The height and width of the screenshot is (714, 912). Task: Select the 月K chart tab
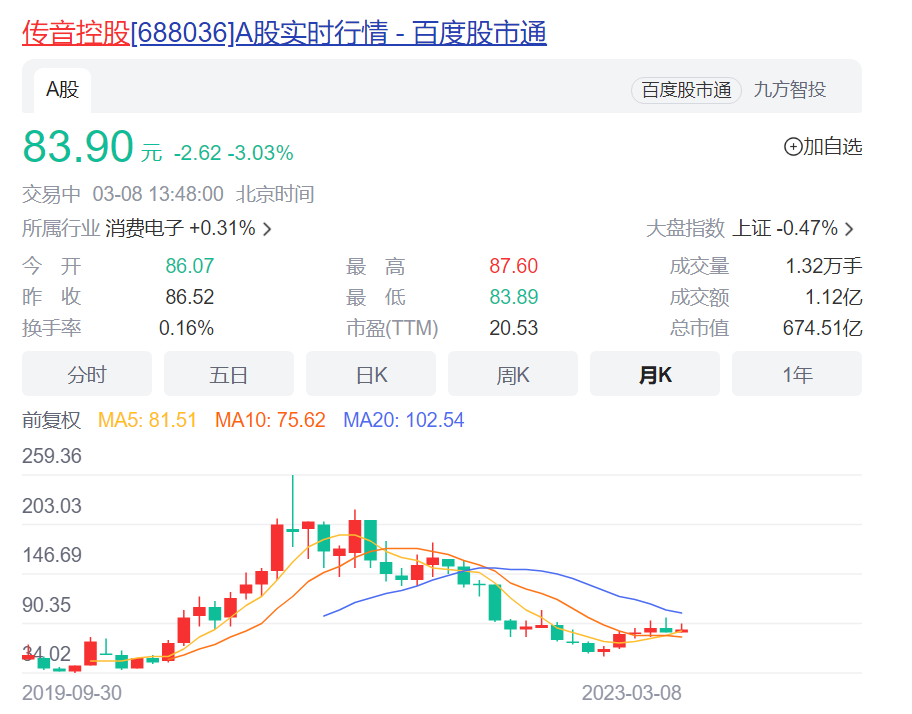[655, 375]
